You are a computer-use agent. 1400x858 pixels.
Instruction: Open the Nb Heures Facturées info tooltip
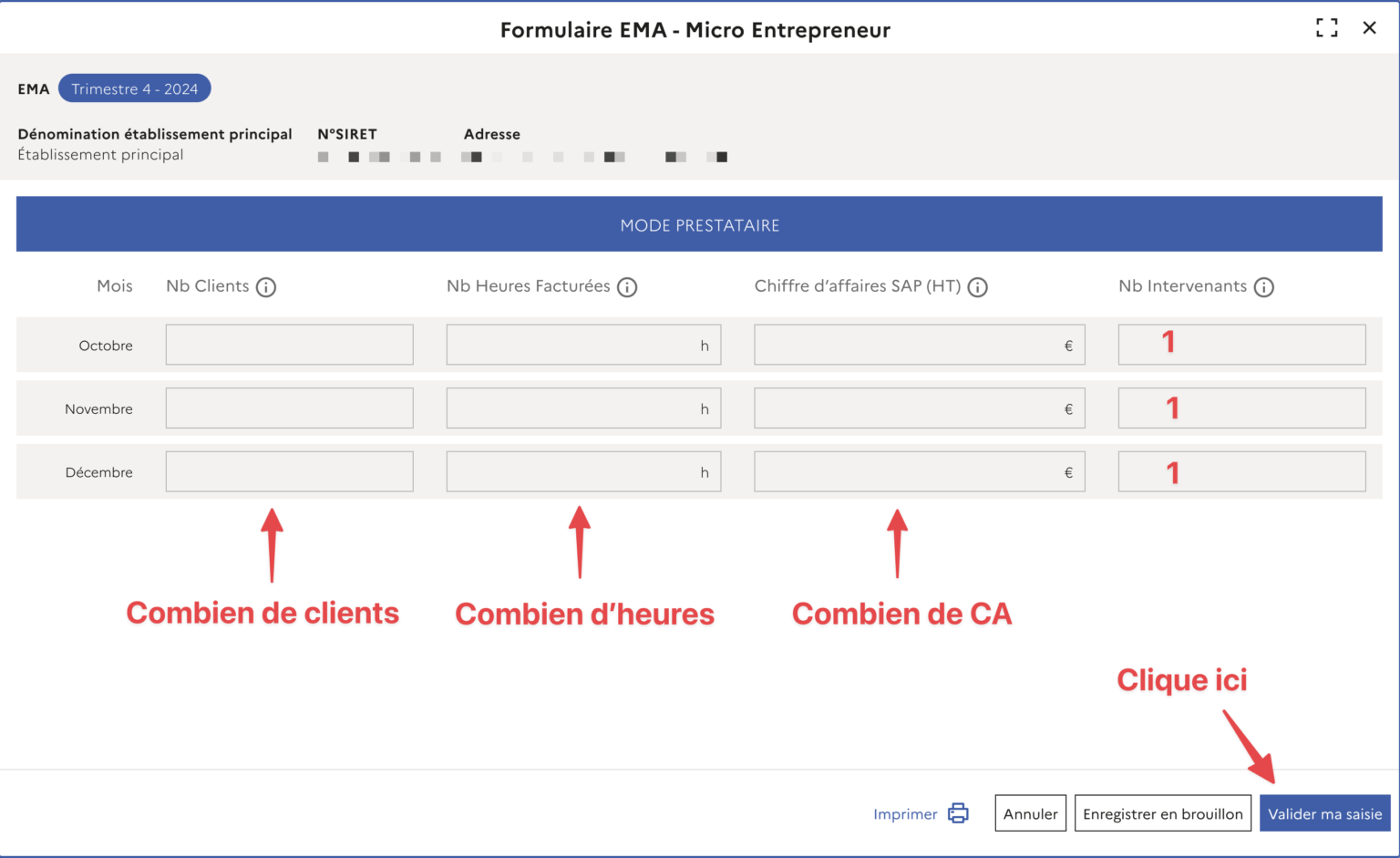[627, 286]
